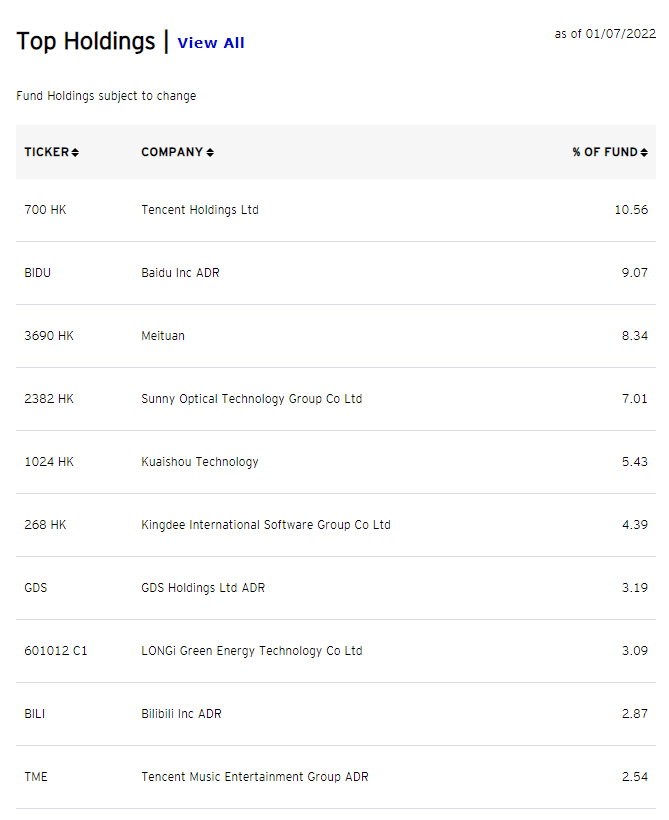
Task: Click the TICKER column header label
Action: 46,152
